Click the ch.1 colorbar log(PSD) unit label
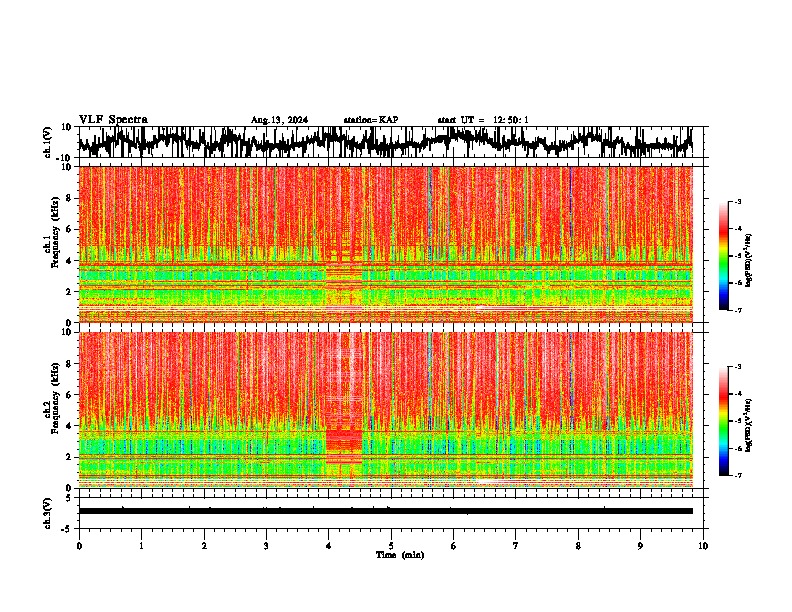Image resolution: width=792 pixels, height=612 pixels. click(x=750, y=261)
